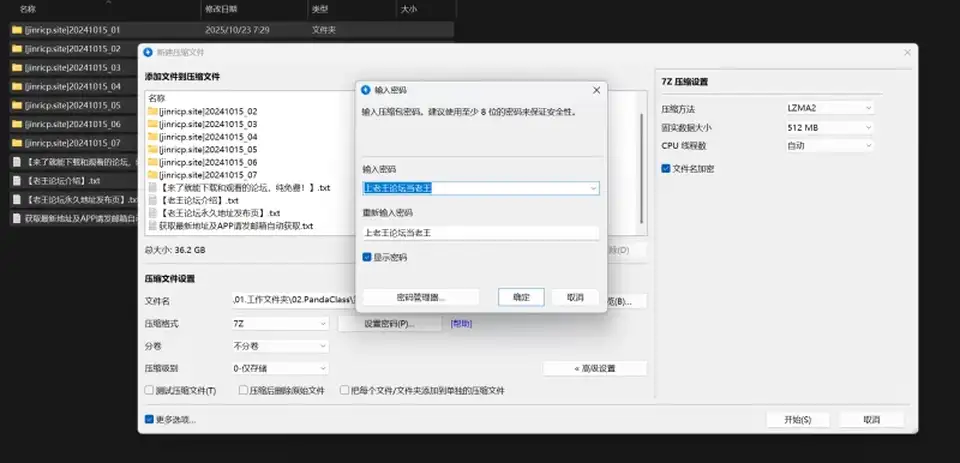960x463 pixels.
Task: Click folder icon of 20241015_02 in archive file list
Action: (153, 111)
